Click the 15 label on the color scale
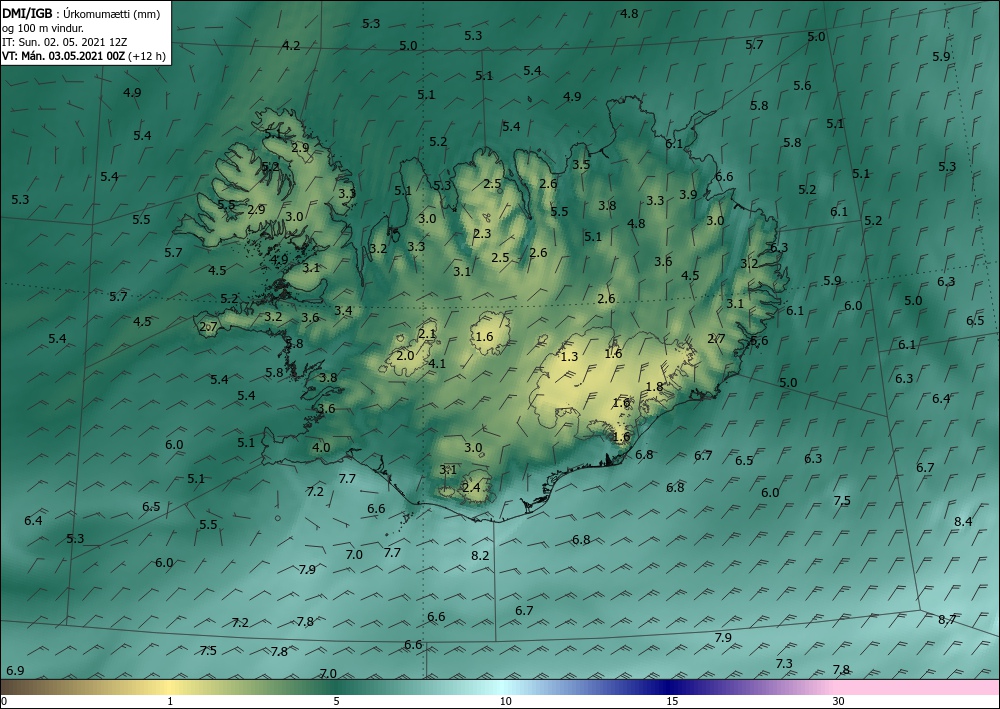The height and width of the screenshot is (709, 1000). 672,701
